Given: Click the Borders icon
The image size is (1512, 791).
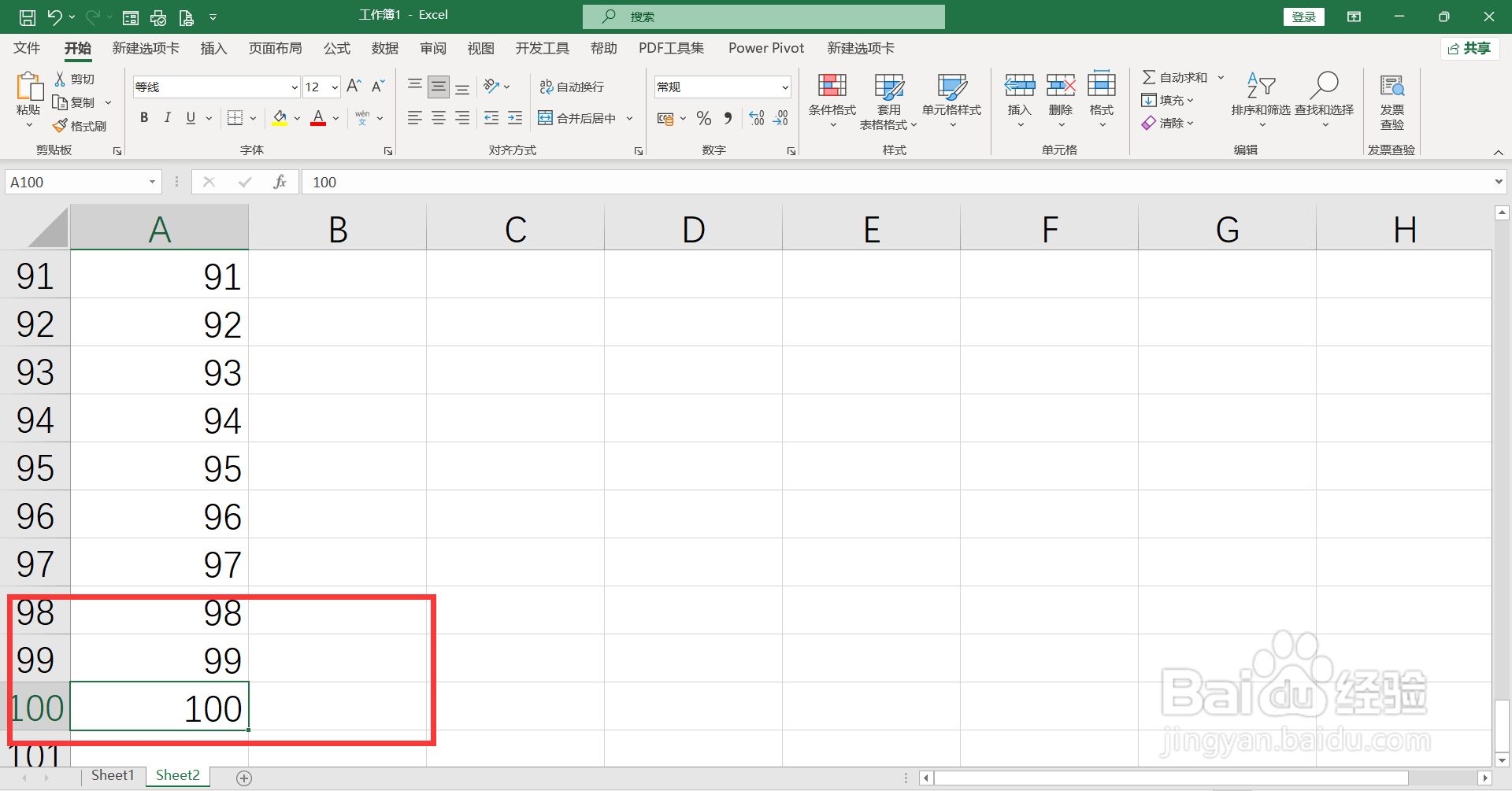Looking at the screenshot, I should (235, 118).
